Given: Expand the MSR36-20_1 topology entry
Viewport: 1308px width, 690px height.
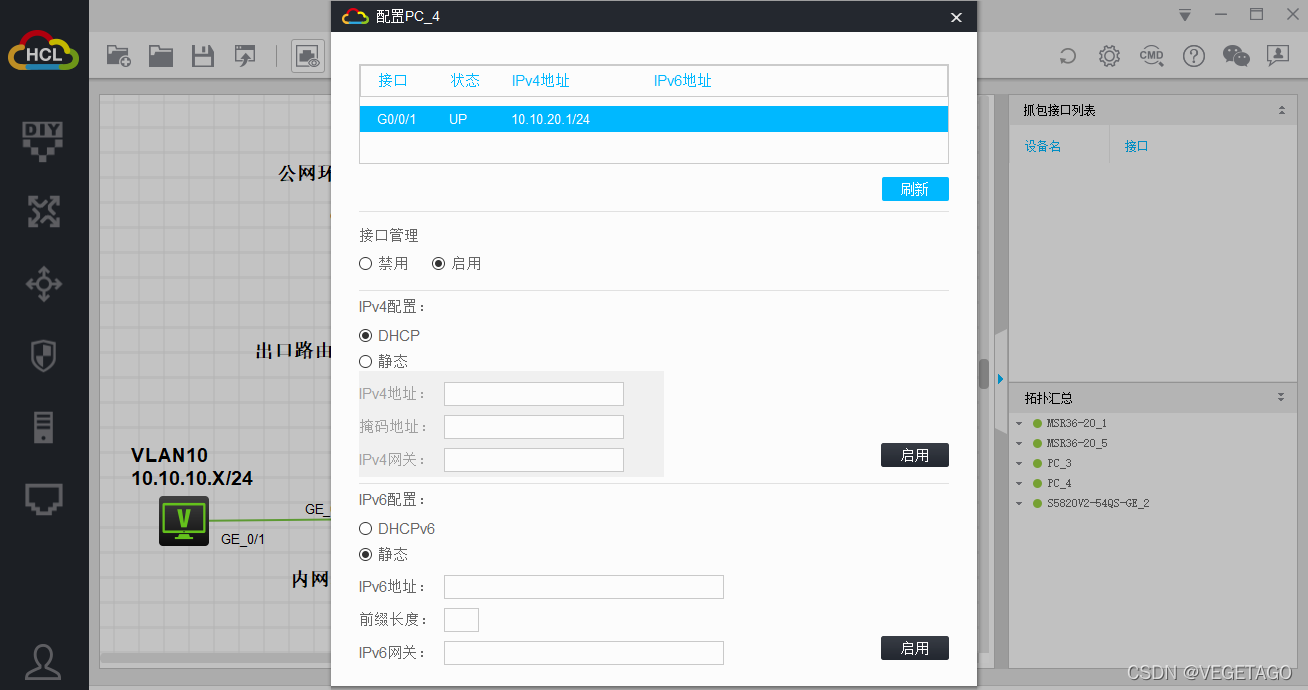Looking at the screenshot, I should pyautogui.click(x=1019, y=424).
